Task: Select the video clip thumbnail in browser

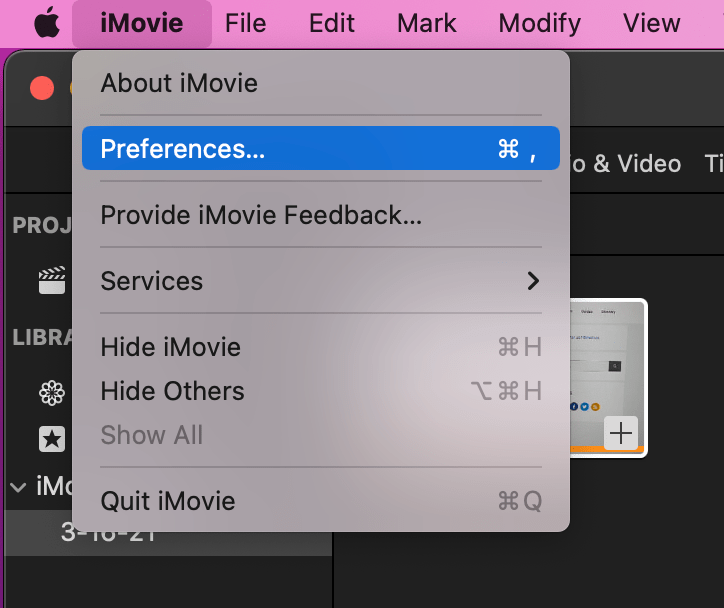Action: click(x=608, y=378)
